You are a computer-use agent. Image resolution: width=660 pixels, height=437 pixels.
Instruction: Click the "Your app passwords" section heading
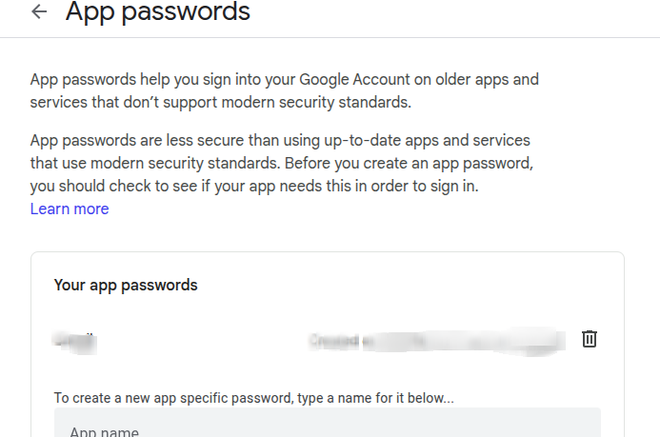(x=126, y=285)
